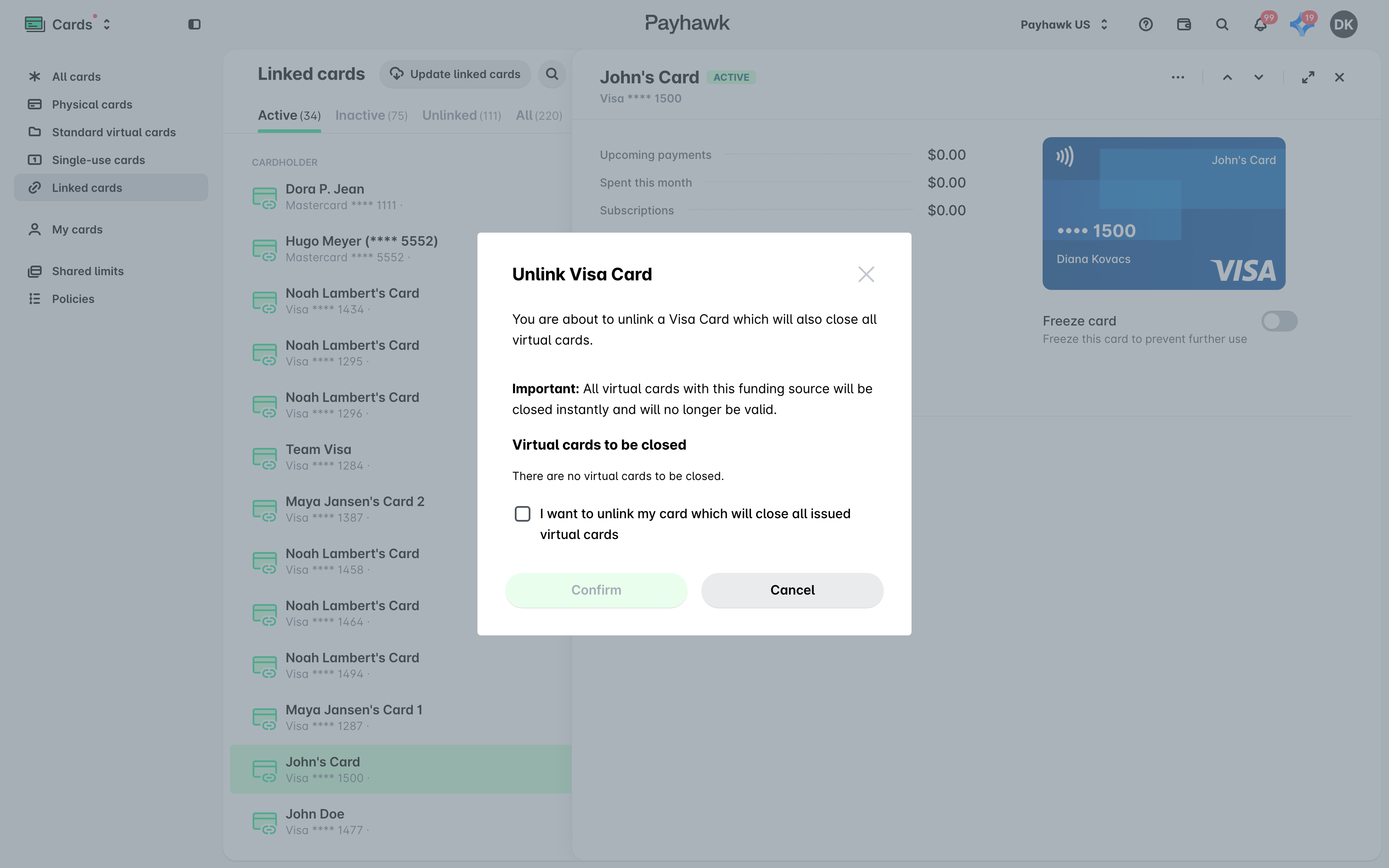Viewport: 1389px width, 868px height.
Task: Select Hugo Meyer card ending 5552
Action: (401, 249)
